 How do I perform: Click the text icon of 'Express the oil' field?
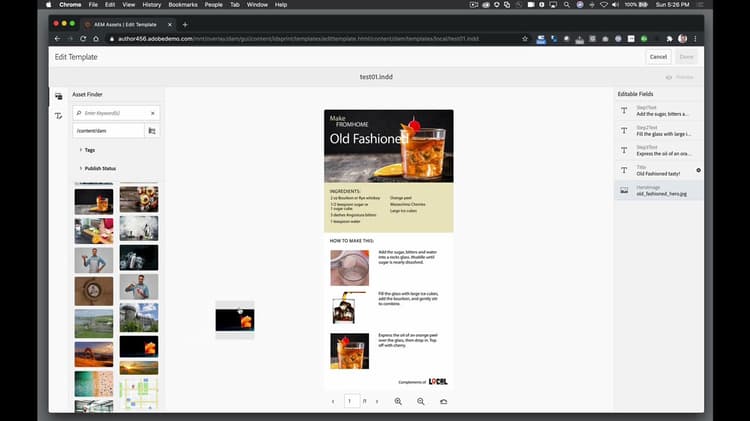[x=624, y=150]
